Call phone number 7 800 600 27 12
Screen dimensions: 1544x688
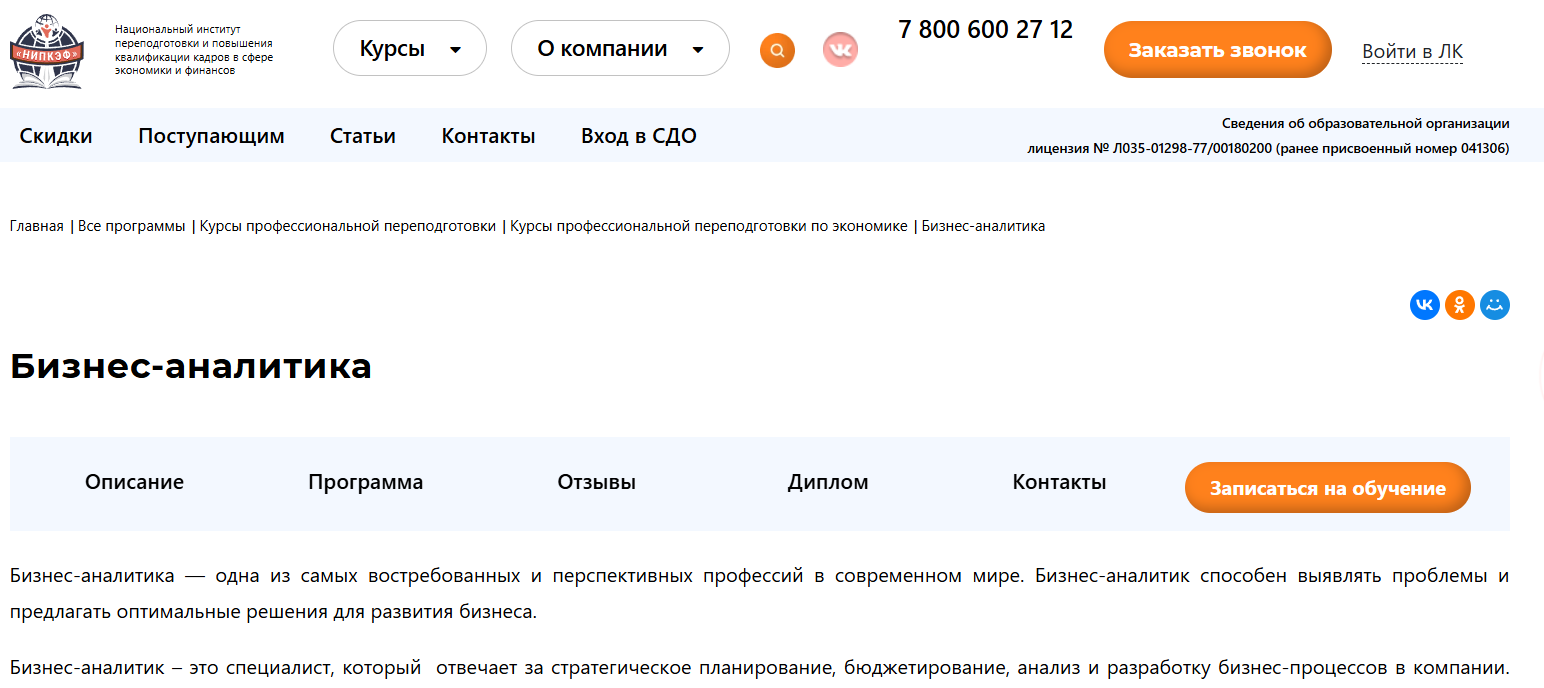985,30
